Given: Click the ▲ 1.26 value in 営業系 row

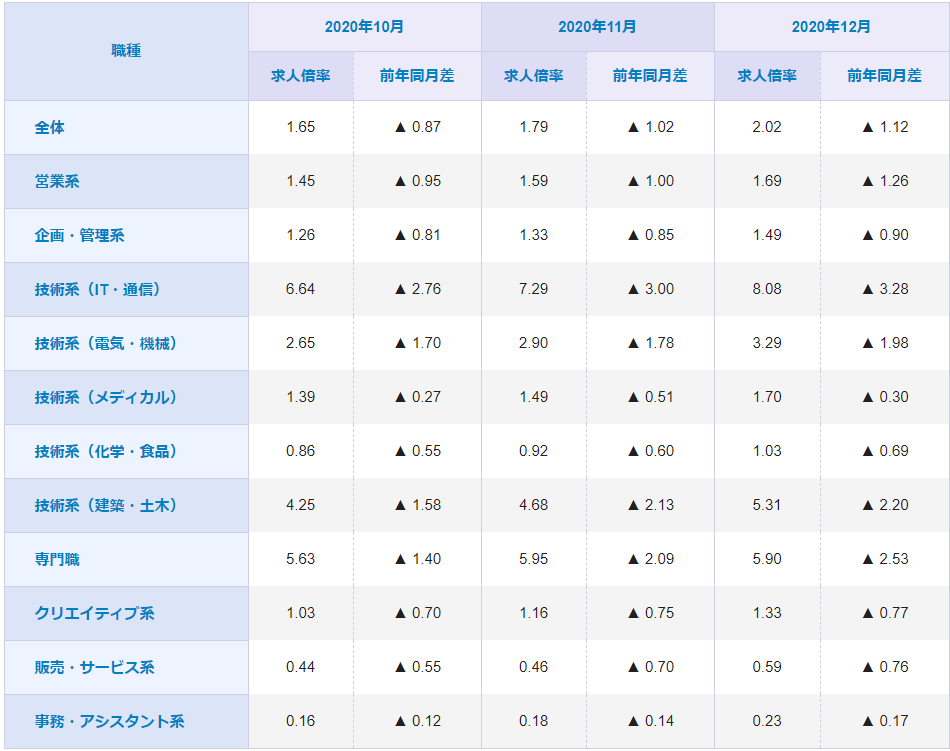Looking at the screenshot, I should click(885, 181).
